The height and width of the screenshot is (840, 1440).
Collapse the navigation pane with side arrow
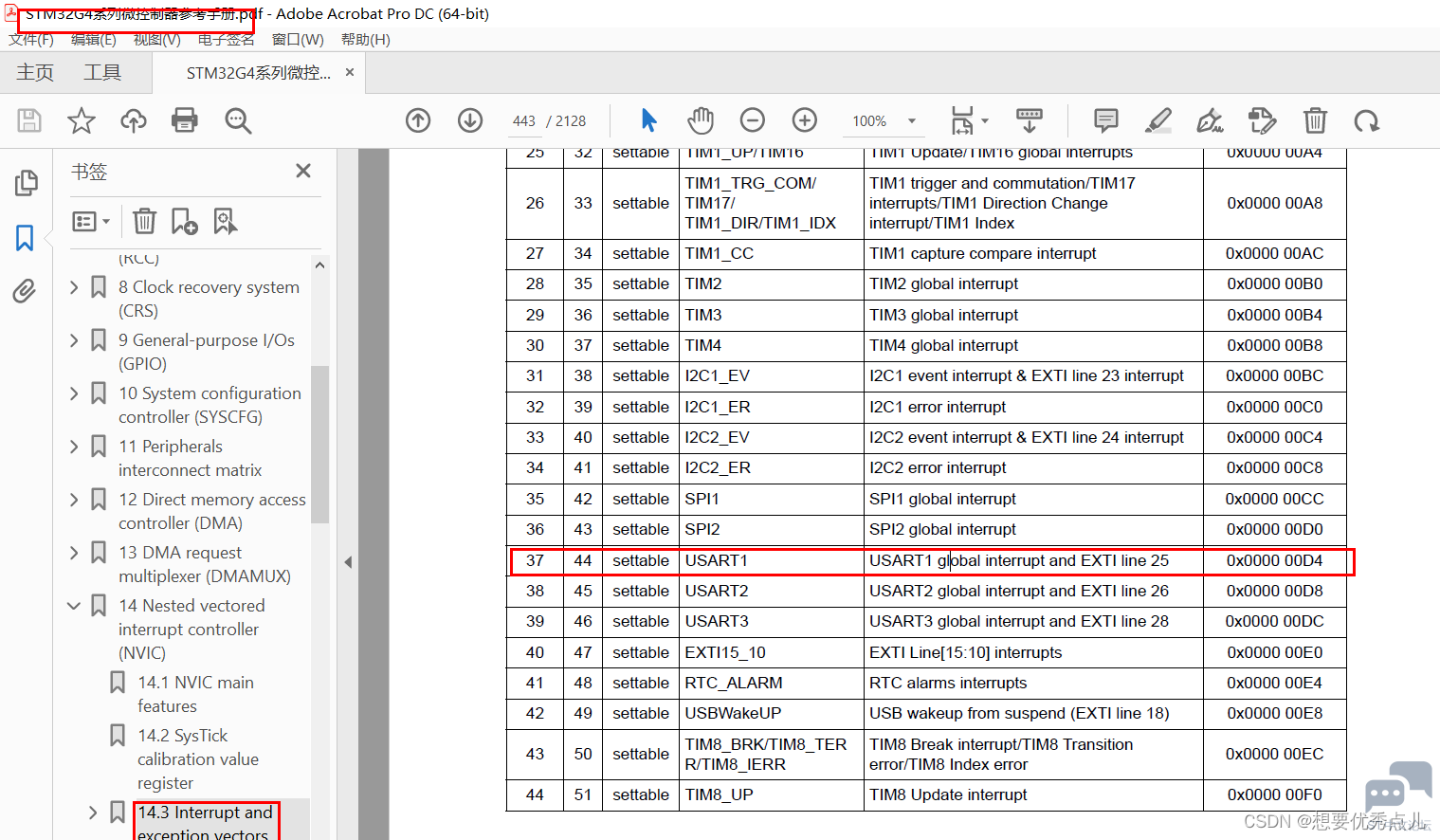click(x=348, y=562)
